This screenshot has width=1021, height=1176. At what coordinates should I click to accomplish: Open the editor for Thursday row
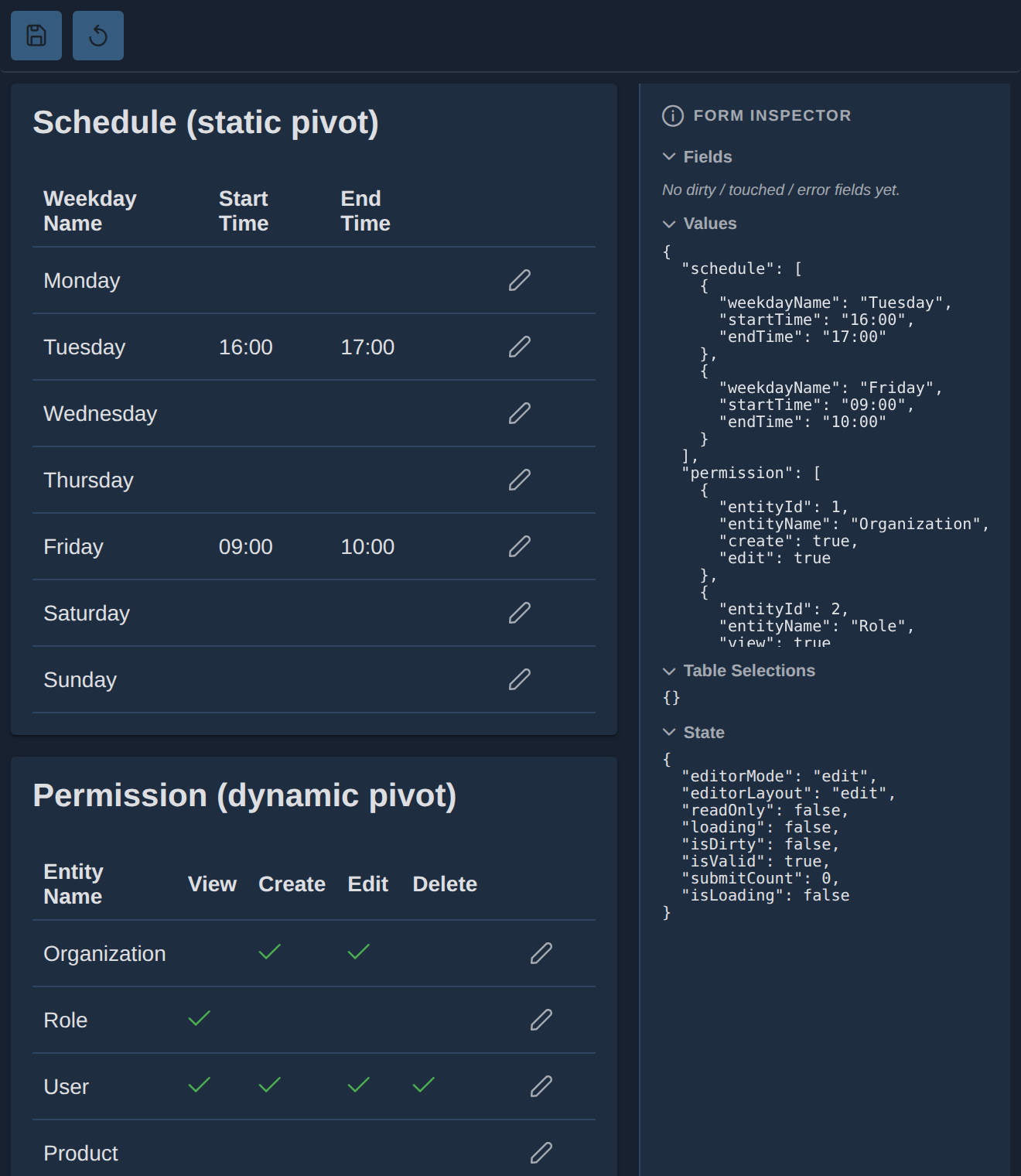[520, 480]
